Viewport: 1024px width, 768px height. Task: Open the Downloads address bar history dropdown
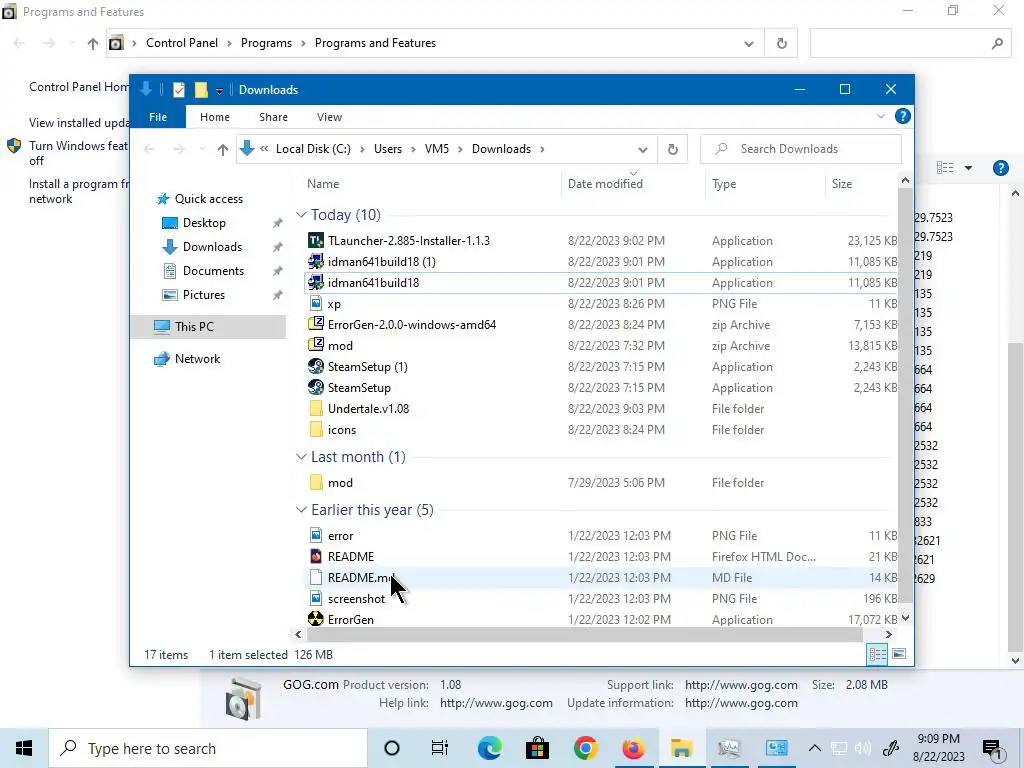click(643, 150)
